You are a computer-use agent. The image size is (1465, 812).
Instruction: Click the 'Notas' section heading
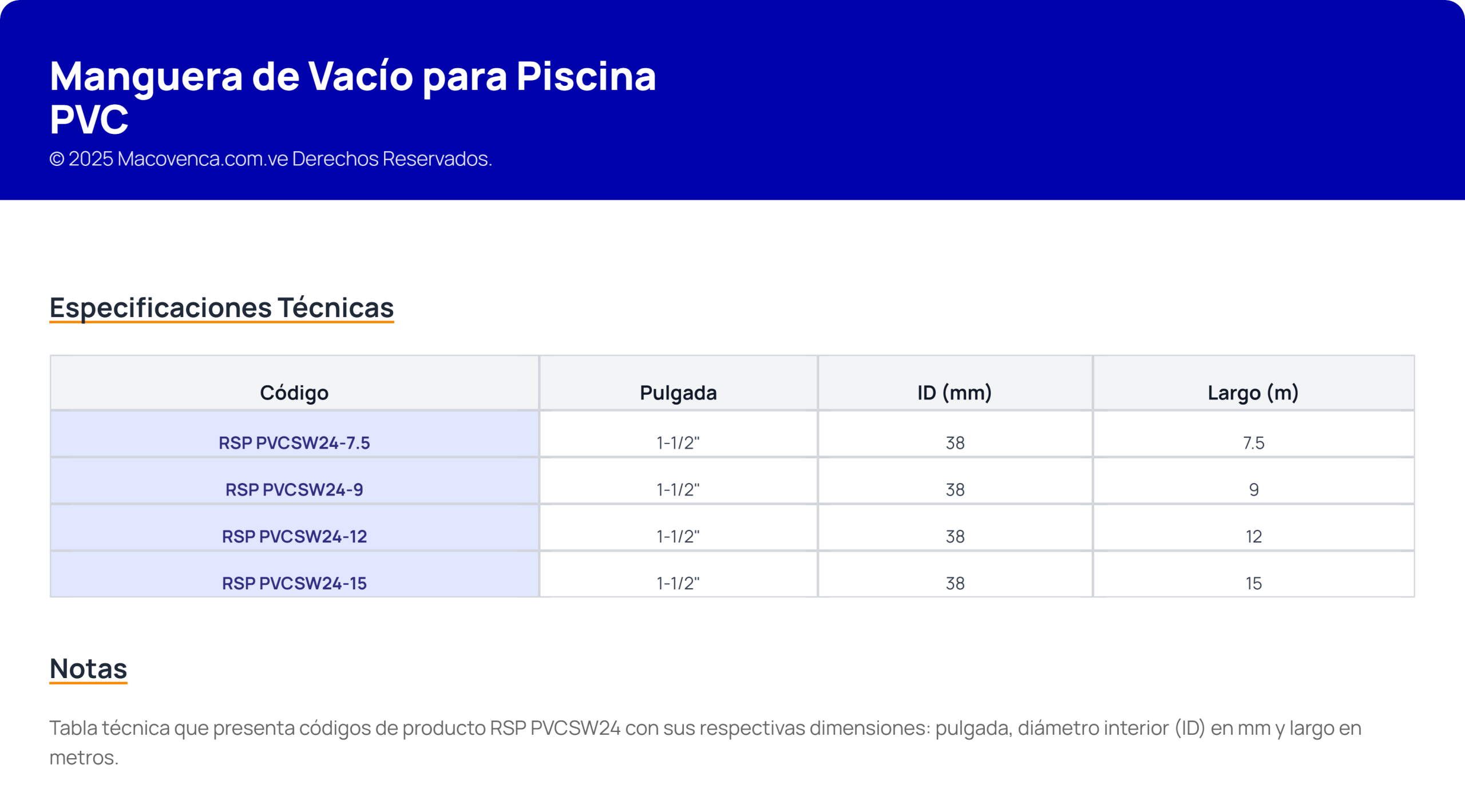pyautogui.click(x=88, y=668)
